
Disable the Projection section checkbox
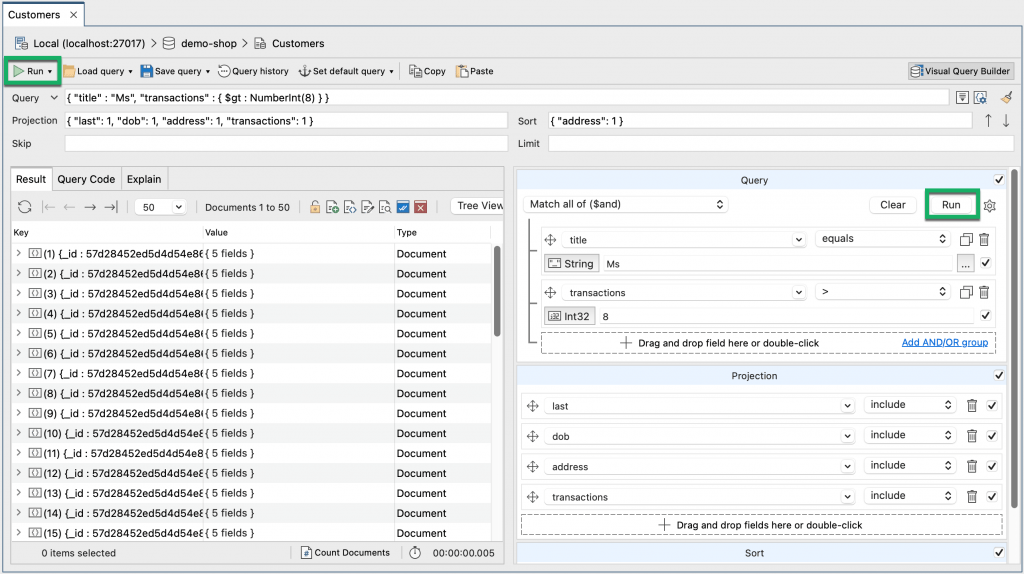[x=999, y=376]
